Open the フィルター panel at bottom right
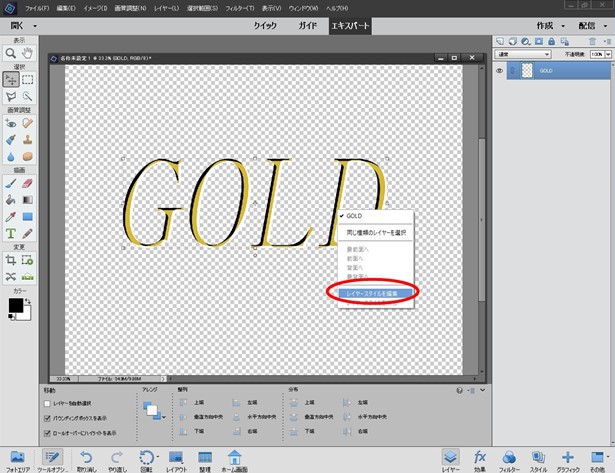This screenshot has width=615, height=473. click(x=509, y=461)
